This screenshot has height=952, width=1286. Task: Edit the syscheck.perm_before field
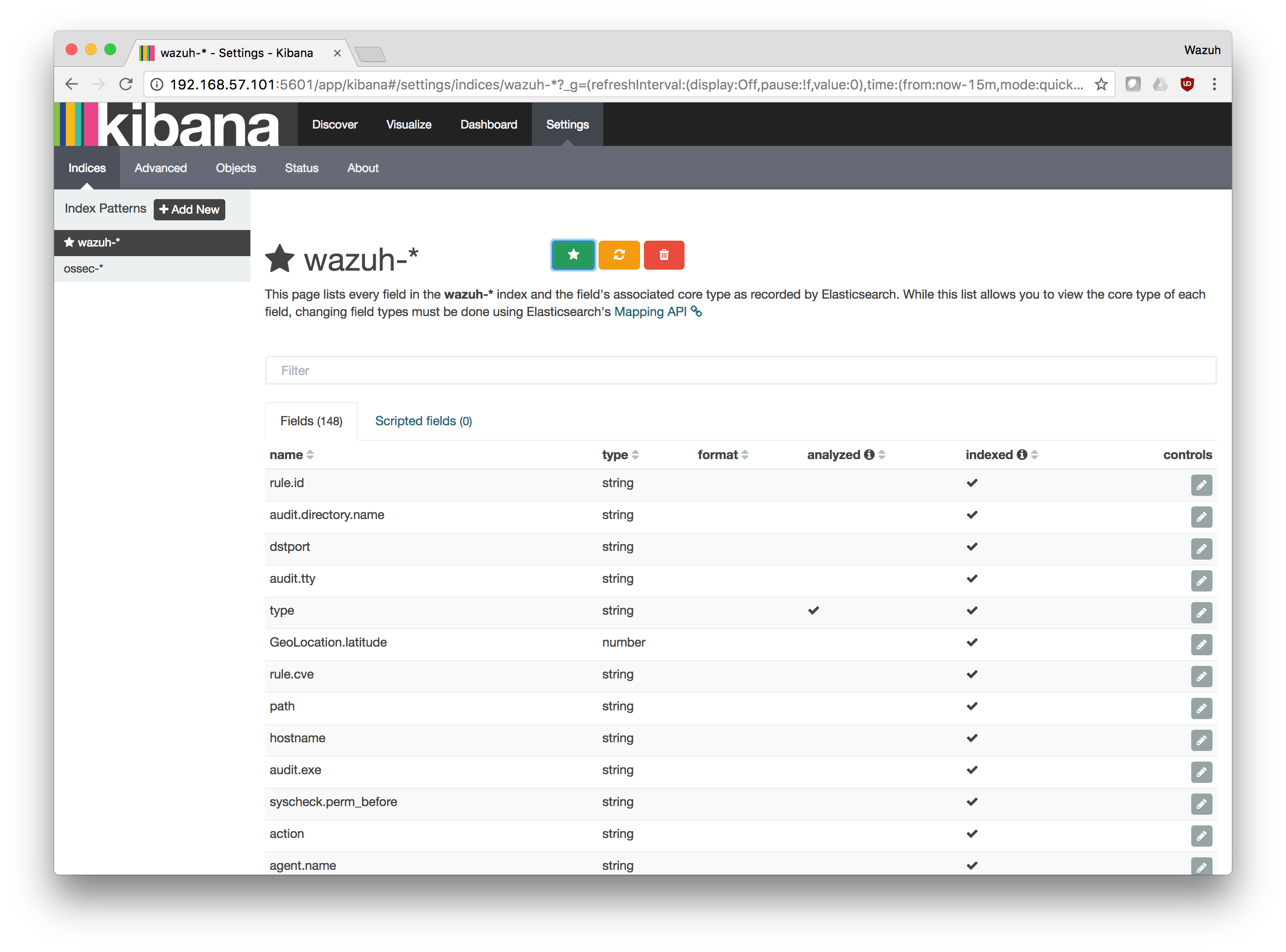(1201, 803)
